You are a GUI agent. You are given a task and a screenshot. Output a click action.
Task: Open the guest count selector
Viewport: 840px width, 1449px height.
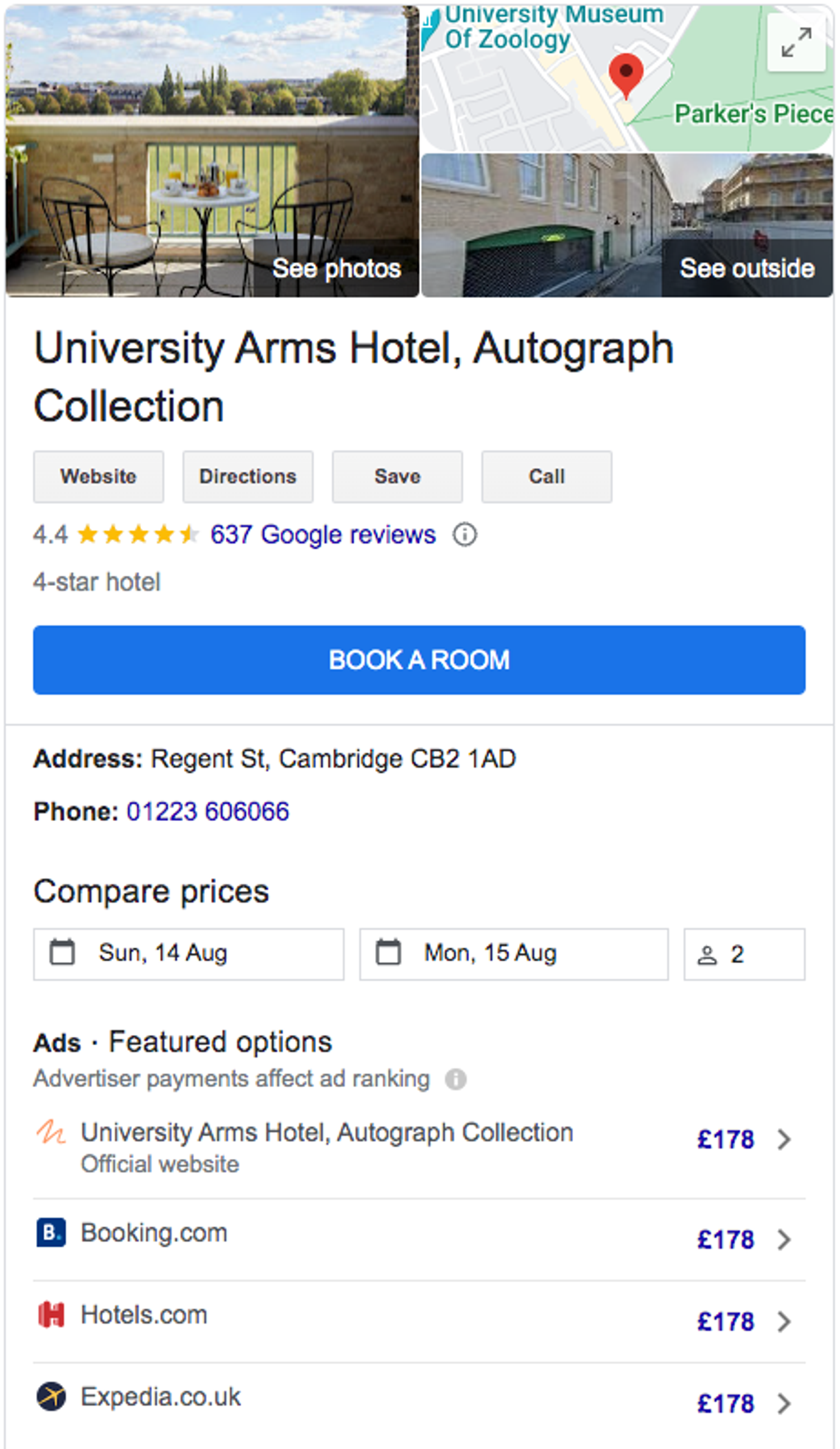[744, 954]
